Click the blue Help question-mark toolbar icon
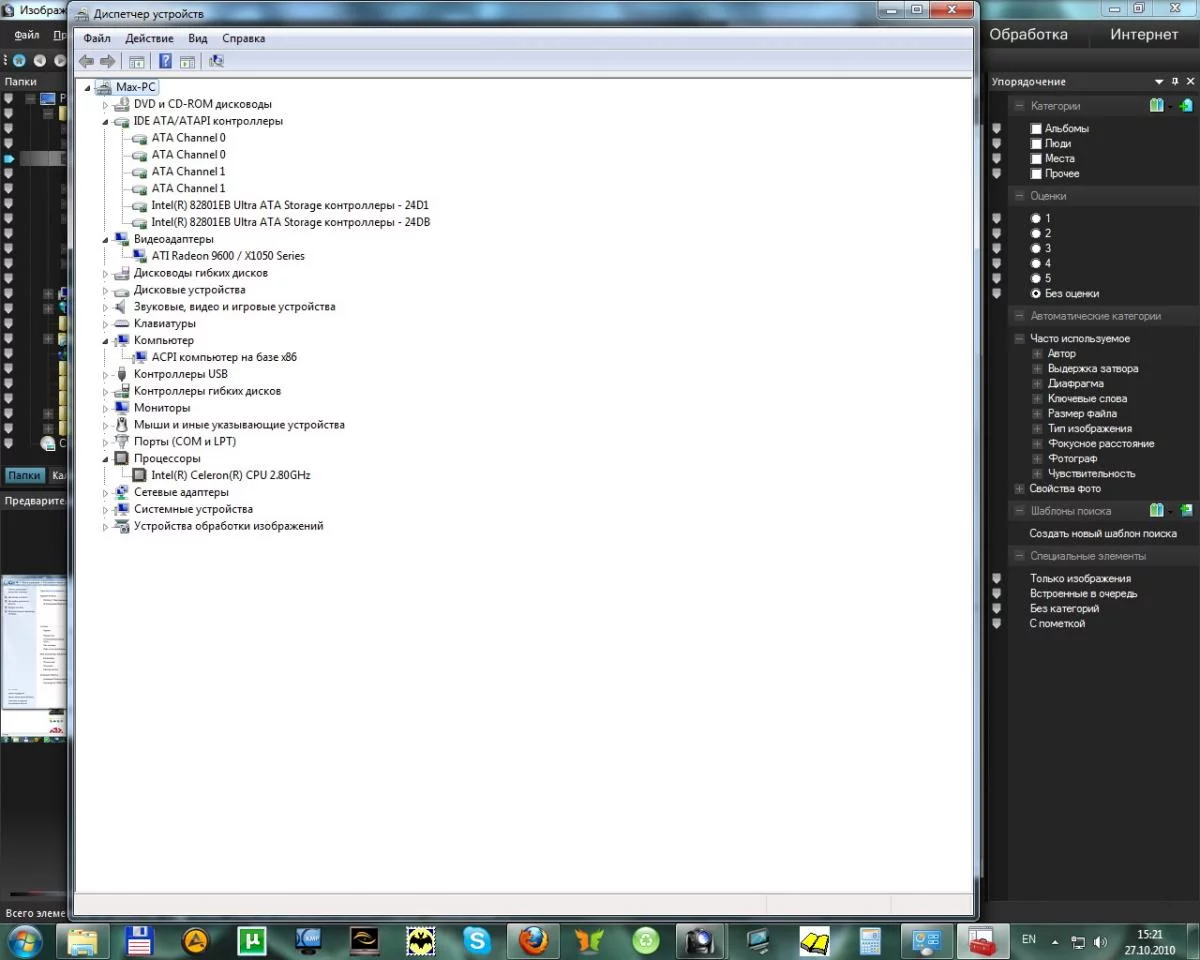The width and height of the screenshot is (1200, 960). (165, 61)
